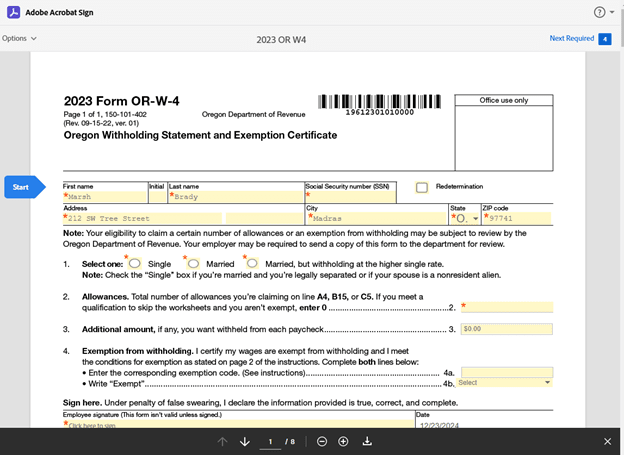Click the barcode number 19612301010000
This screenshot has width=624, height=455.
click(380, 112)
